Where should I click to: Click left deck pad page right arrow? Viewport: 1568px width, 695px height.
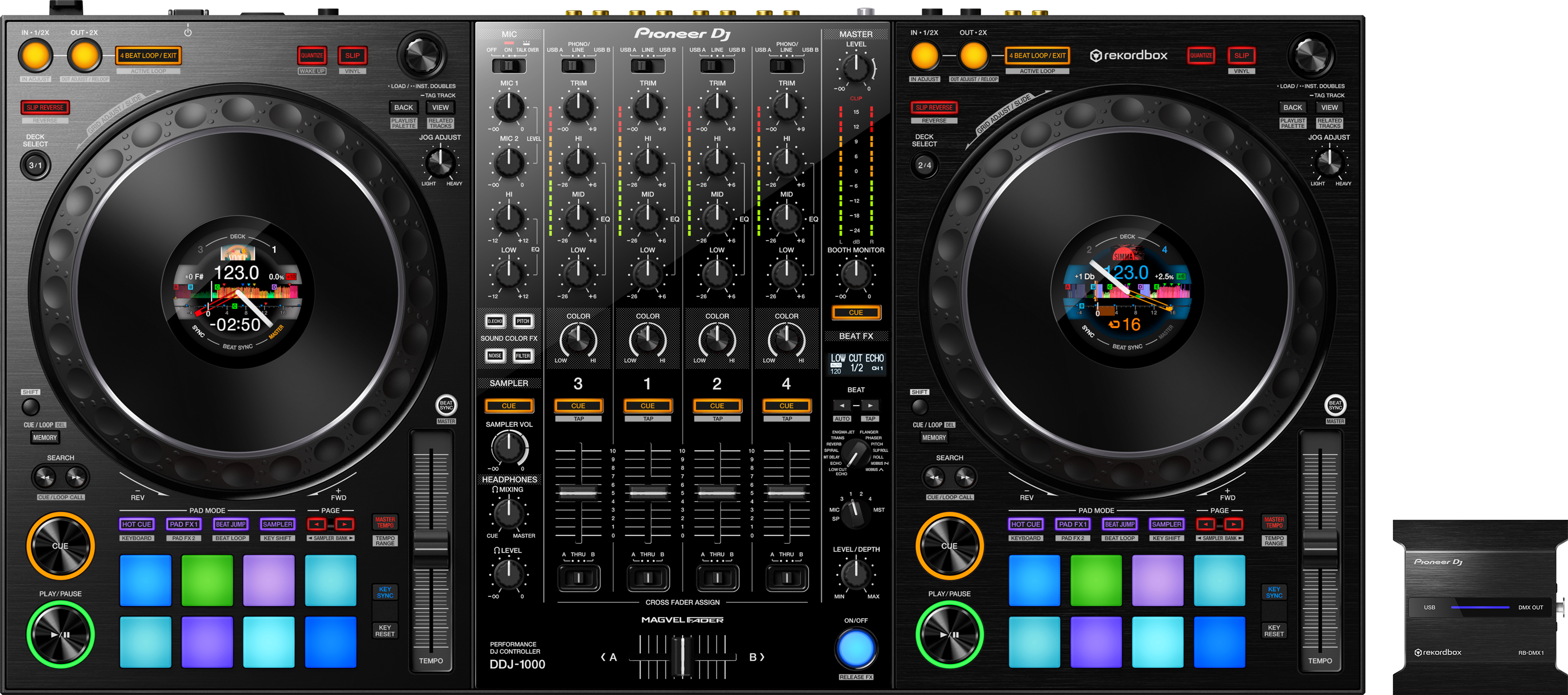[x=345, y=524]
